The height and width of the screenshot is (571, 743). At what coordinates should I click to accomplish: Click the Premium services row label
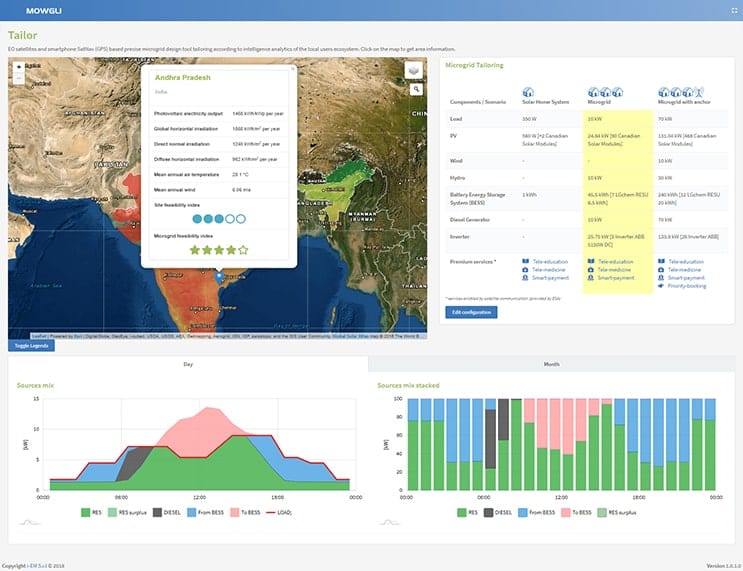click(x=473, y=262)
